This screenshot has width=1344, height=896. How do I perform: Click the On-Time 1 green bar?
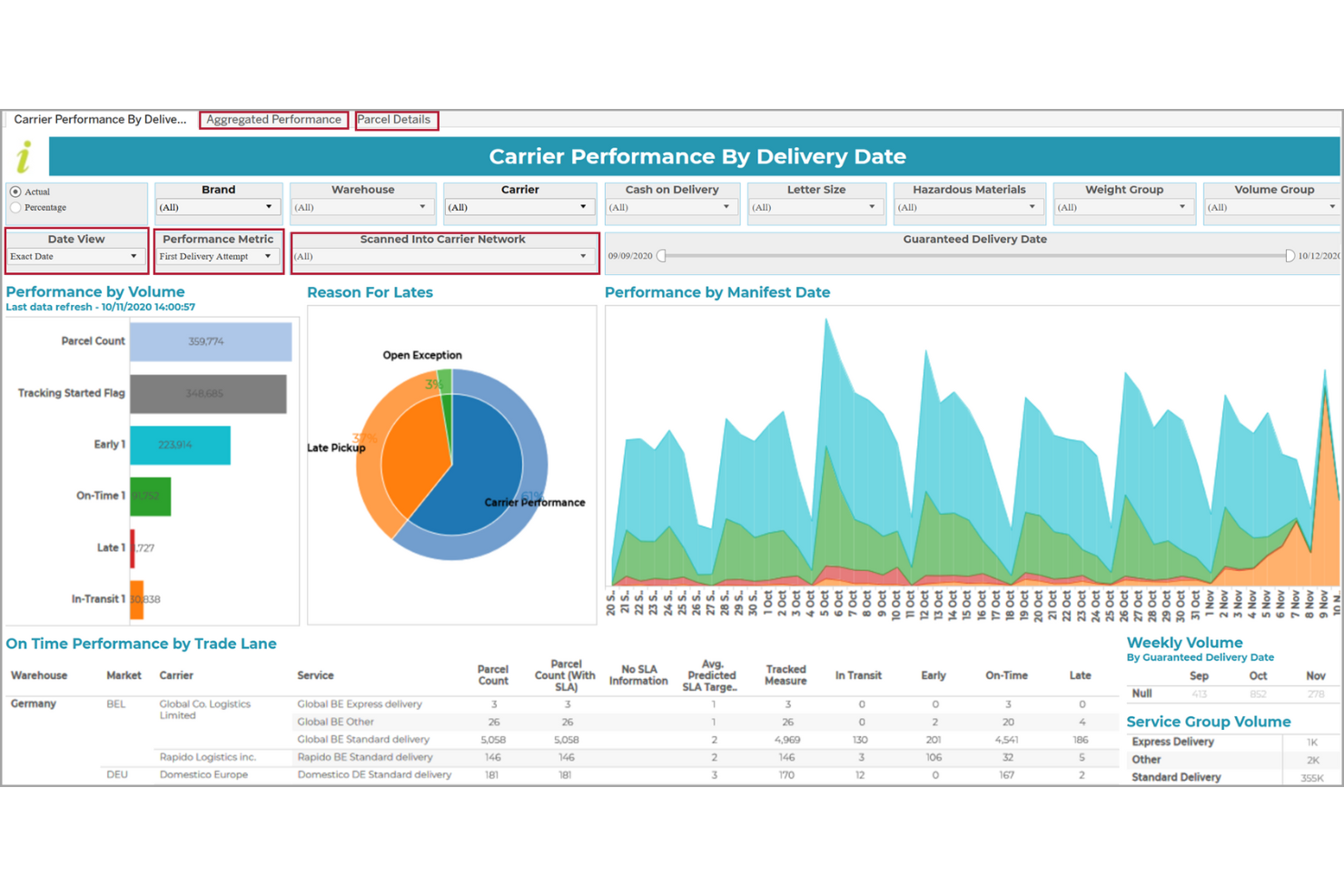coord(150,496)
